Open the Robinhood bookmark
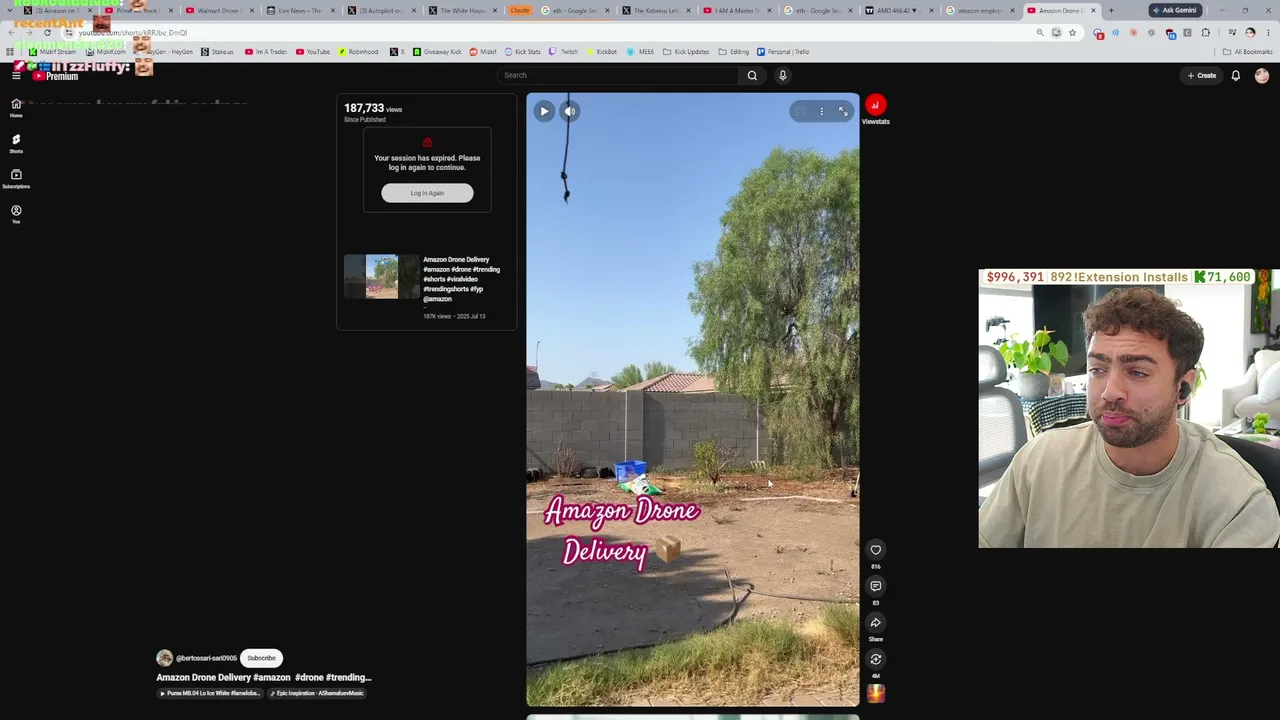This screenshot has width=1280, height=720. pos(358,52)
